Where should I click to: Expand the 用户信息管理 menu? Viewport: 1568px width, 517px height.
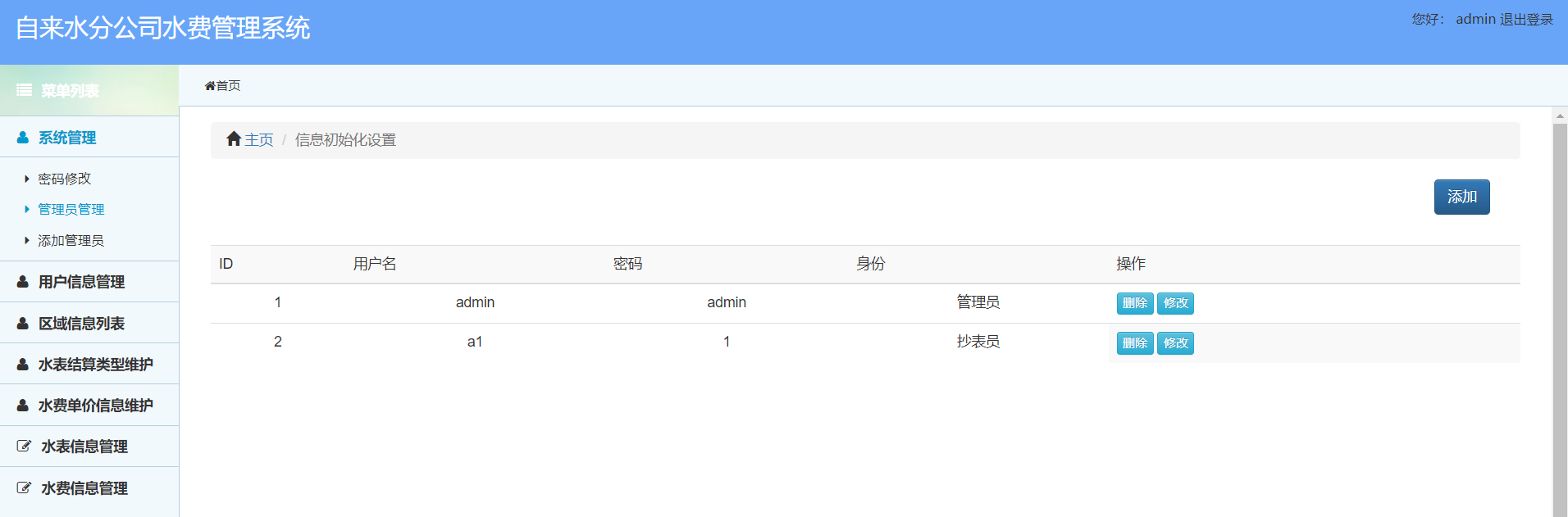(x=89, y=282)
